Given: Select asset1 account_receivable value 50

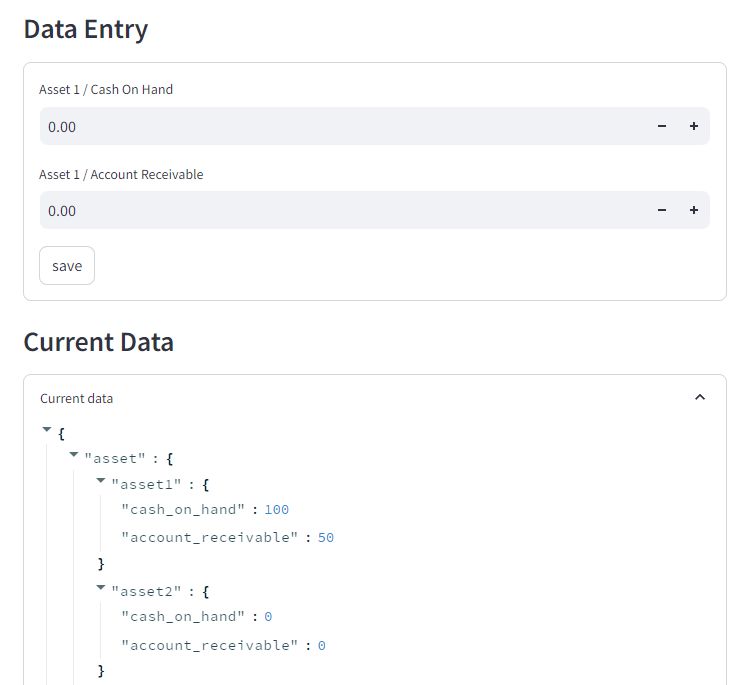Looking at the screenshot, I should (326, 537).
